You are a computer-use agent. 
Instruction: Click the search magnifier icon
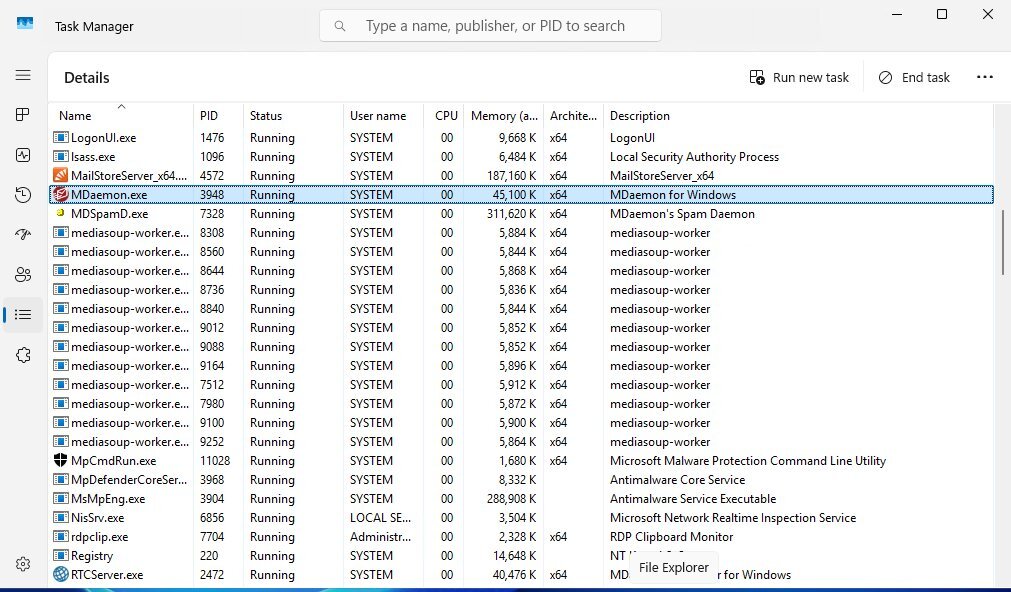coord(340,26)
